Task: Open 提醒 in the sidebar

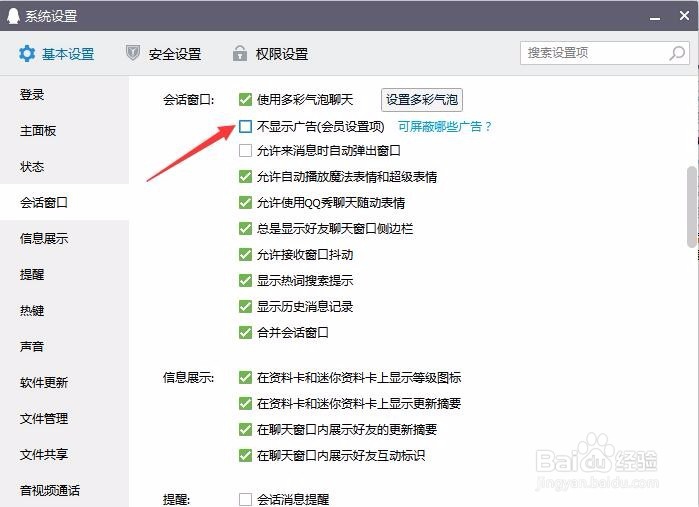Action: click(65, 275)
